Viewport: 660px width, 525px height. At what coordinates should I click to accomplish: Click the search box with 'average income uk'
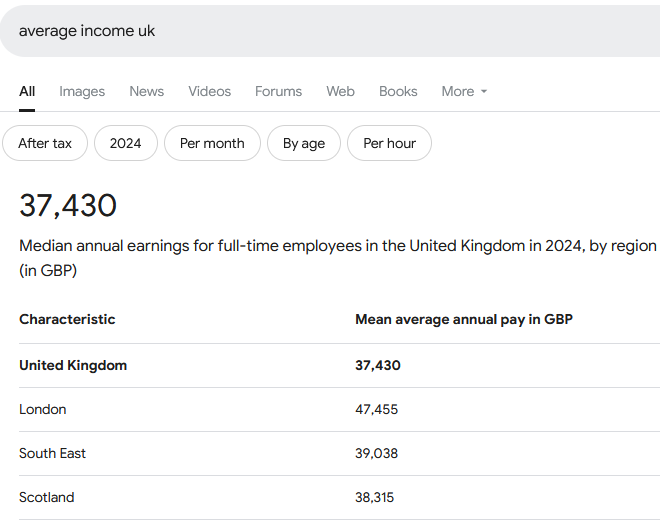(x=330, y=31)
